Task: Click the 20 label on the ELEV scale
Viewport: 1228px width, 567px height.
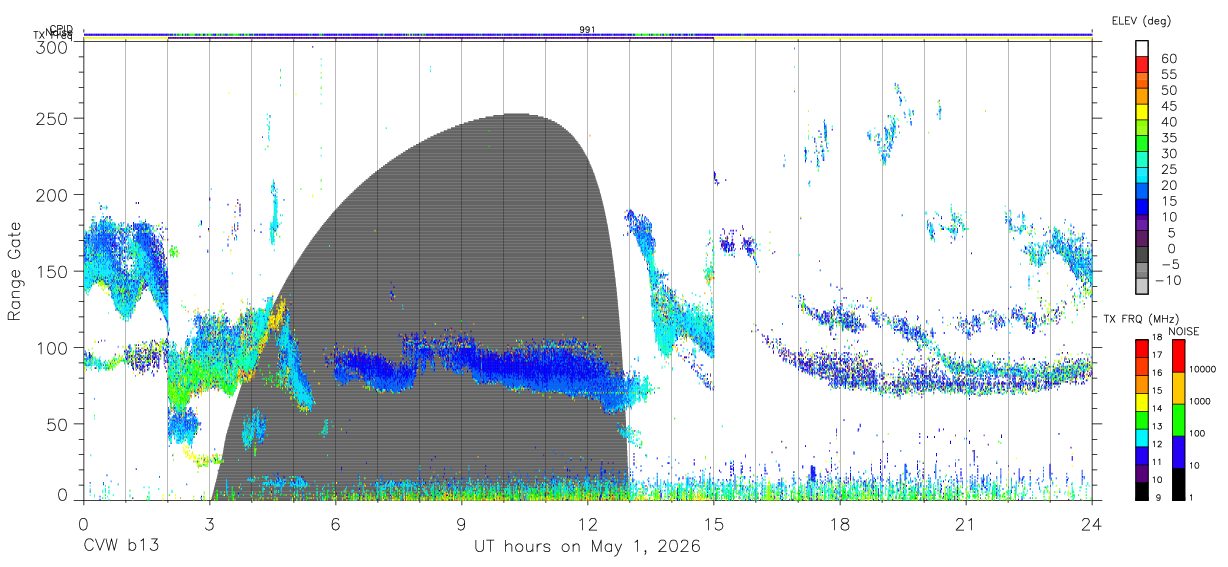Action: tap(1169, 185)
